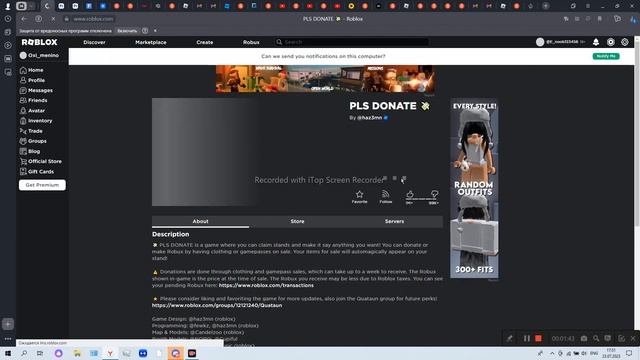Open the top banner advertisement
Screen dimensions: 640x360
point(325,79)
